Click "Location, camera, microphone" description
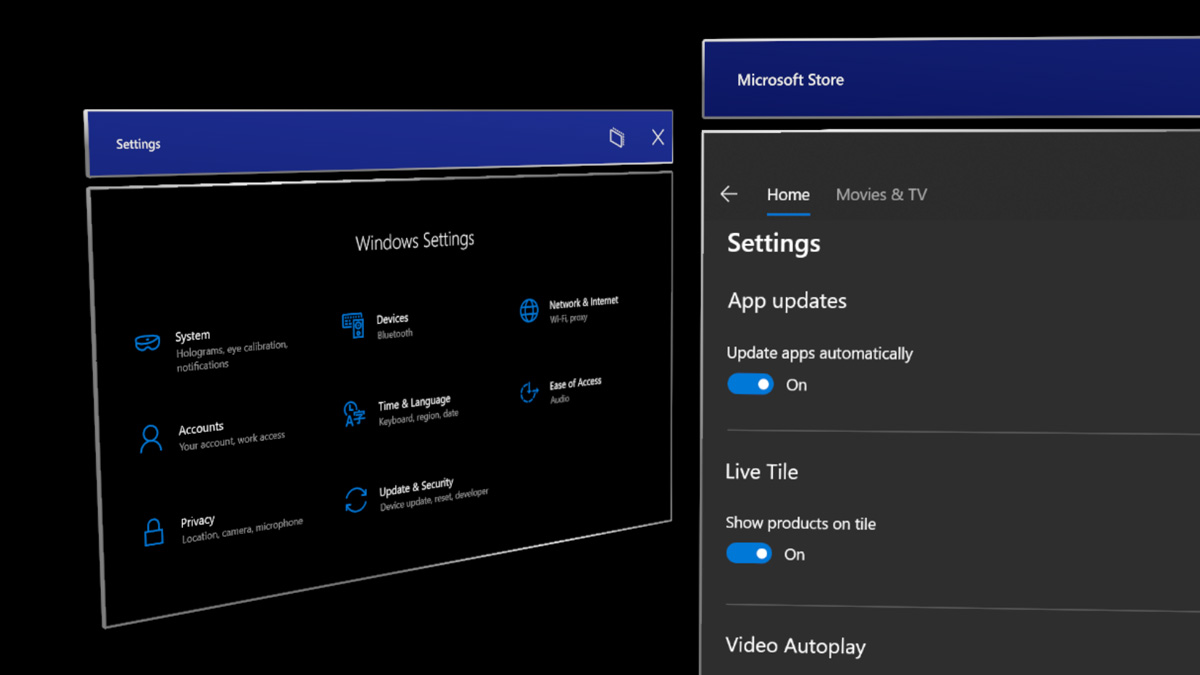This screenshot has height=675, width=1200. [242, 531]
